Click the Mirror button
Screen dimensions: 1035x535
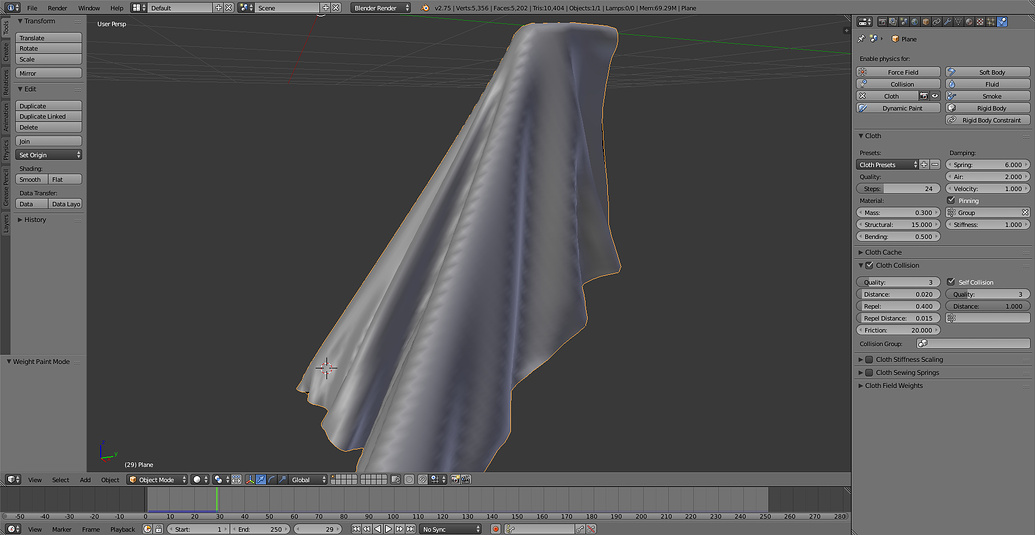[50, 73]
